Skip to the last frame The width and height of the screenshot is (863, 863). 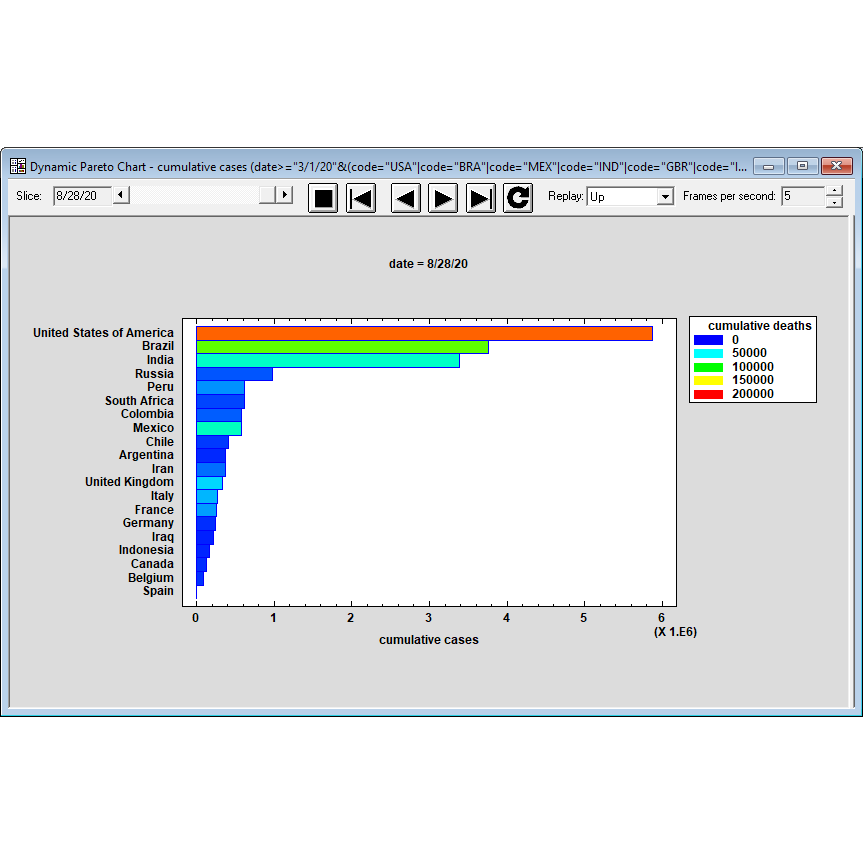tap(481, 198)
